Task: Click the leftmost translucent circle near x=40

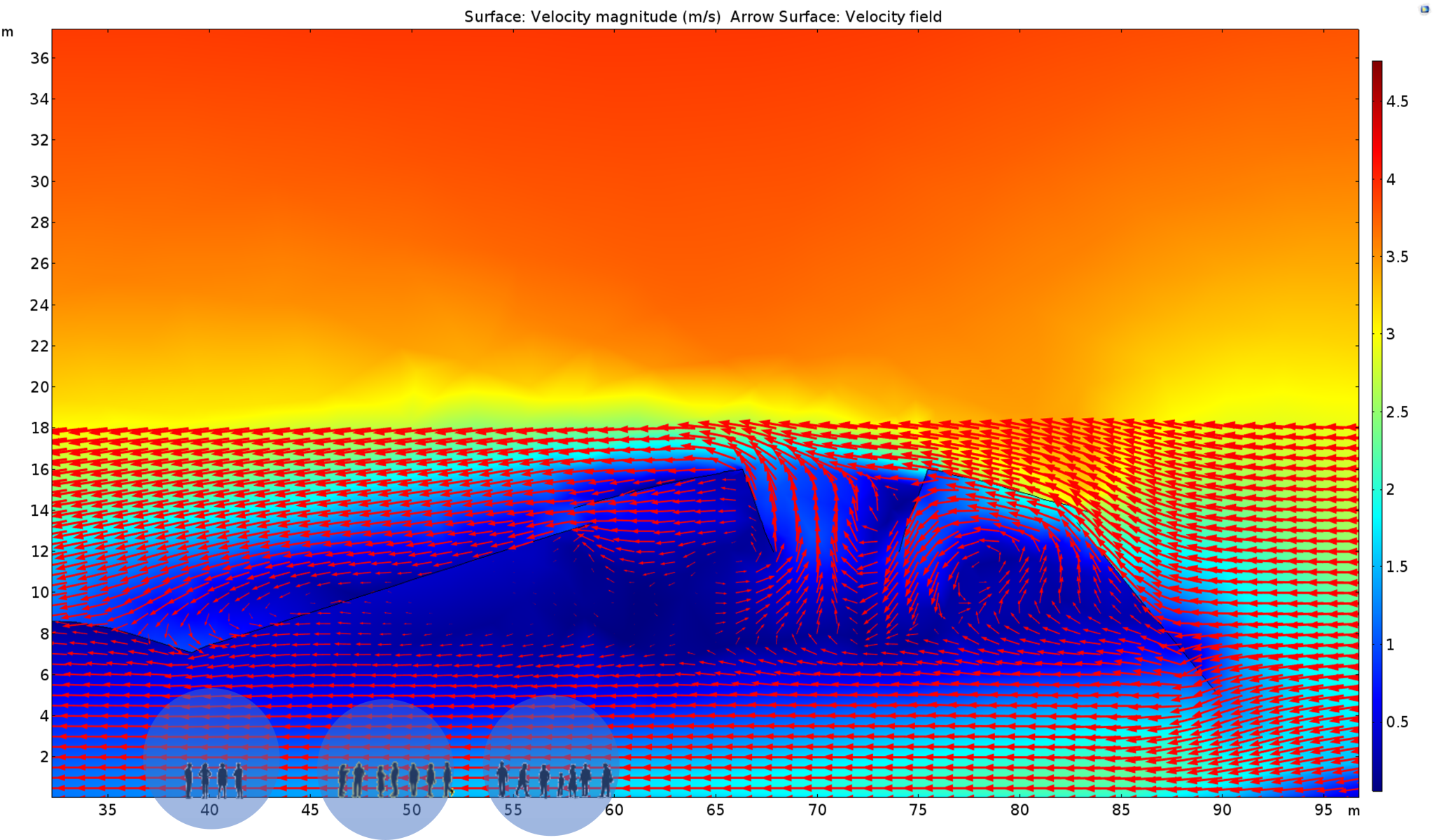Action: tap(211, 735)
